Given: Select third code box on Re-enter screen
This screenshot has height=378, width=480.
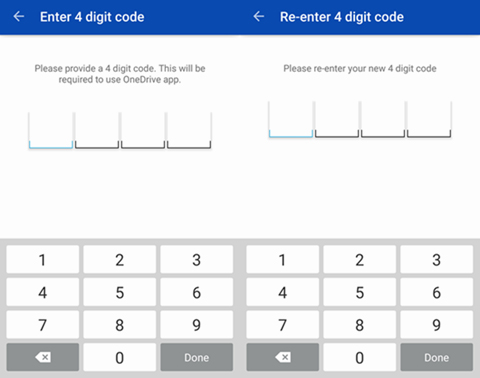Looking at the screenshot, I should (383, 119).
